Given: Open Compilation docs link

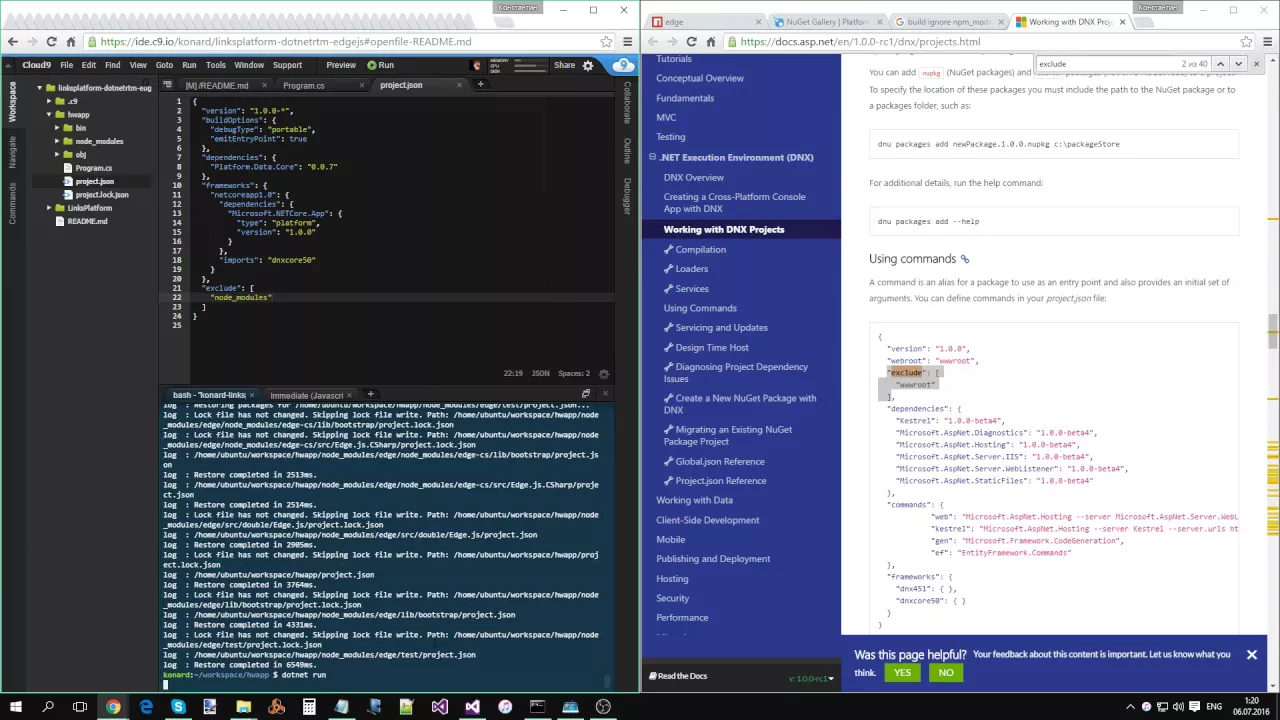Looking at the screenshot, I should click(700, 249).
